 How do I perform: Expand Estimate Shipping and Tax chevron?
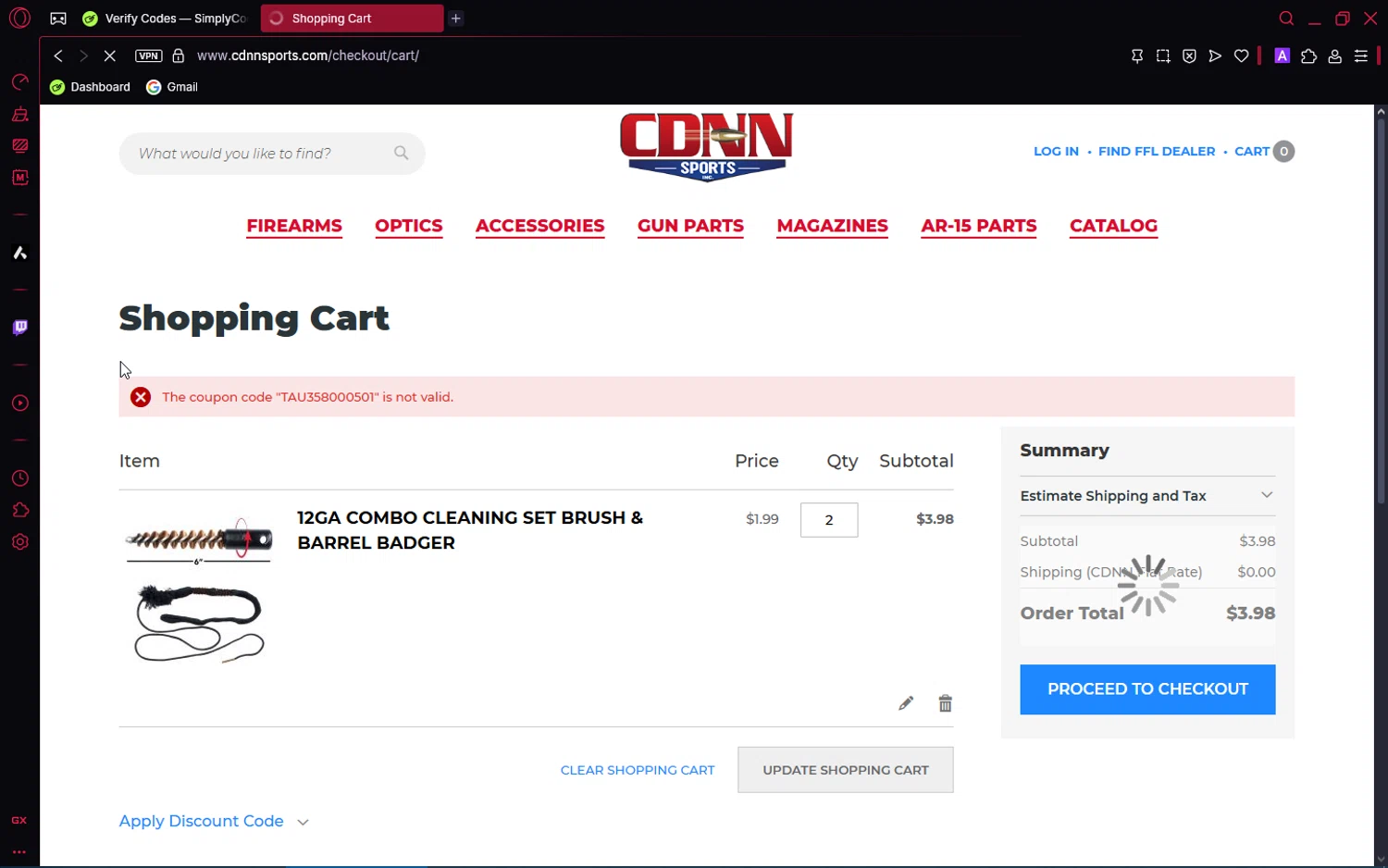pos(1267,495)
